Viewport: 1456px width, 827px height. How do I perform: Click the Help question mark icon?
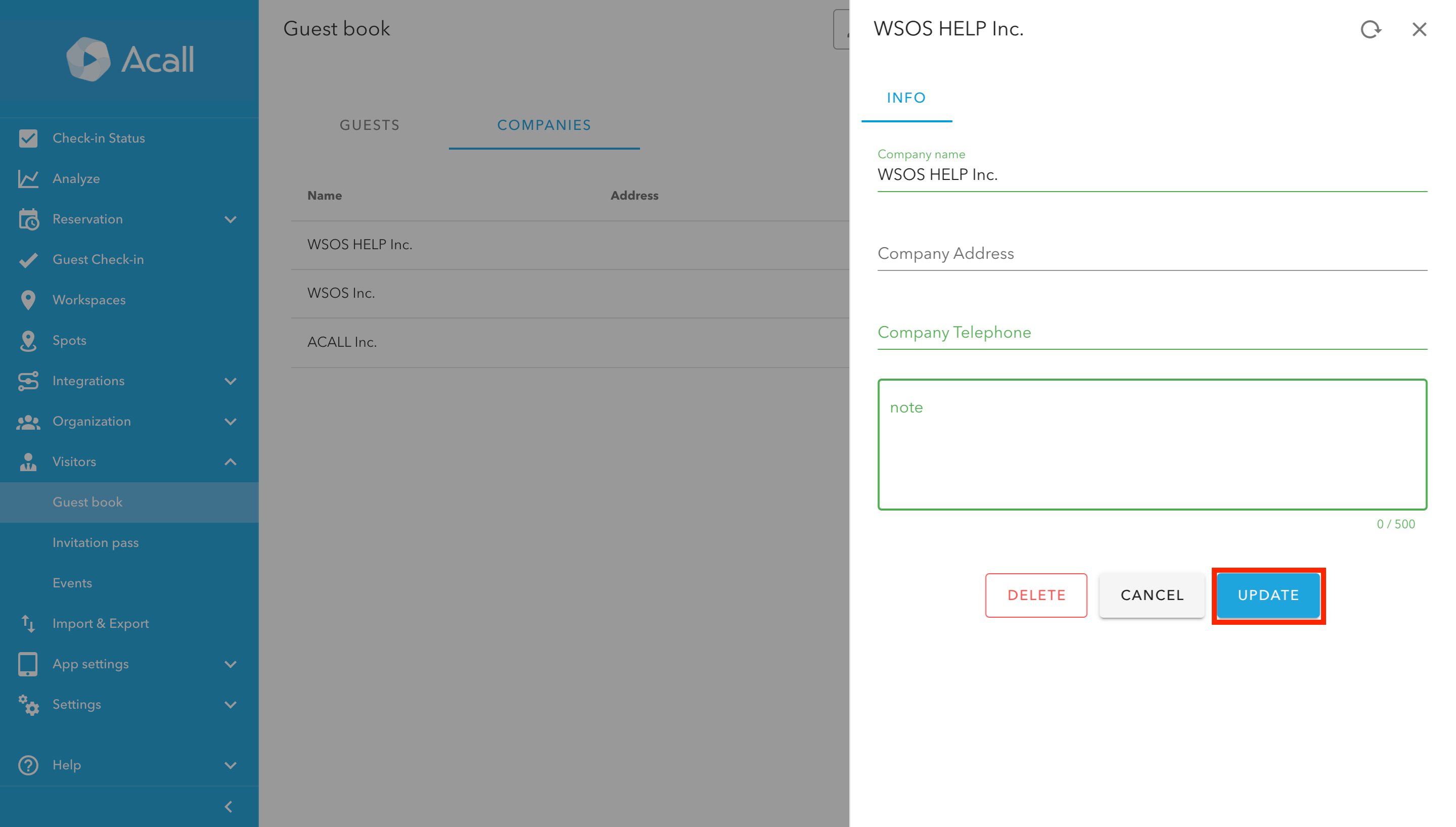coord(28,764)
